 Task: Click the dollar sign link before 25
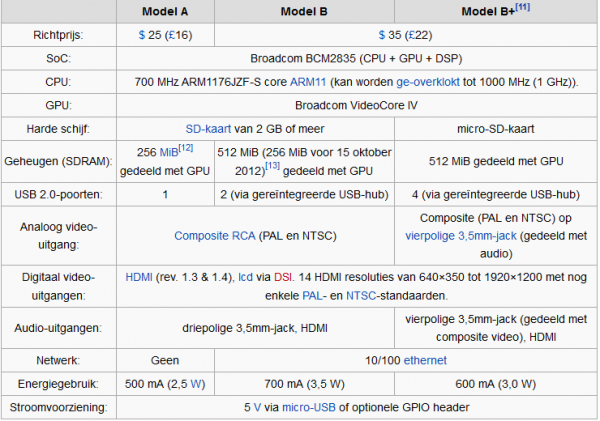point(143,34)
